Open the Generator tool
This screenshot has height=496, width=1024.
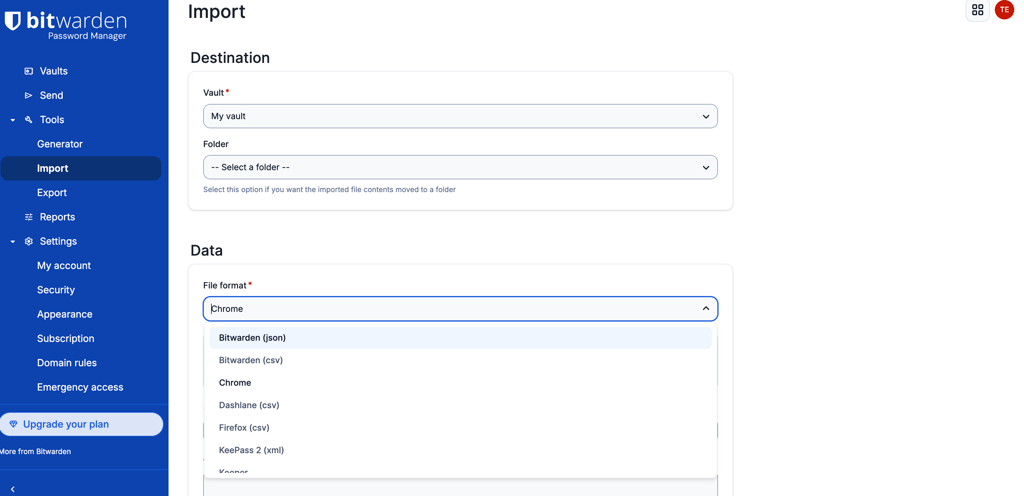click(x=60, y=144)
